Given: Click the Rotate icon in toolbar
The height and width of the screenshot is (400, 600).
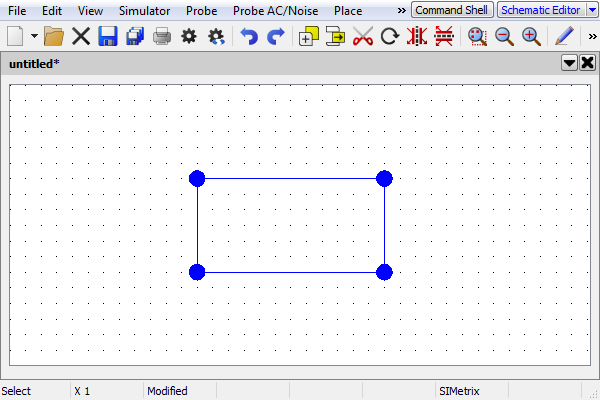Looking at the screenshot, I should (390, 37).
